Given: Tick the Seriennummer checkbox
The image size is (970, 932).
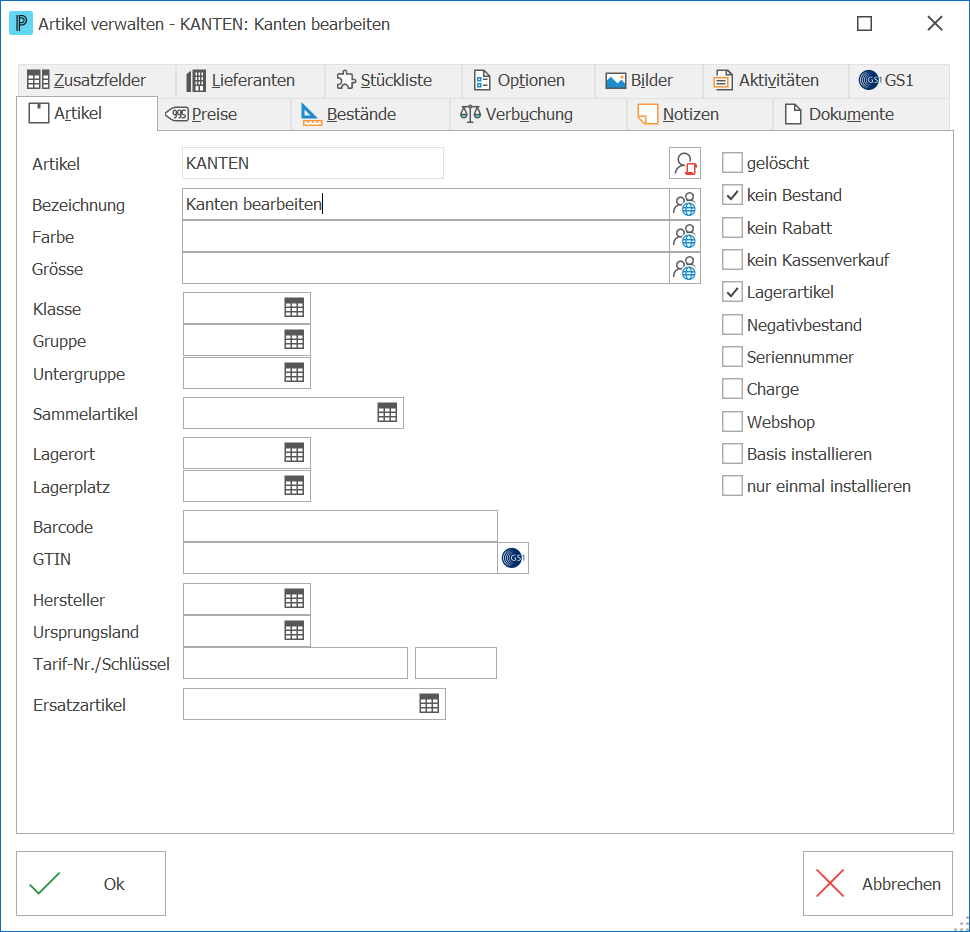Looking at the screenshot, I should tap(732, 357).
